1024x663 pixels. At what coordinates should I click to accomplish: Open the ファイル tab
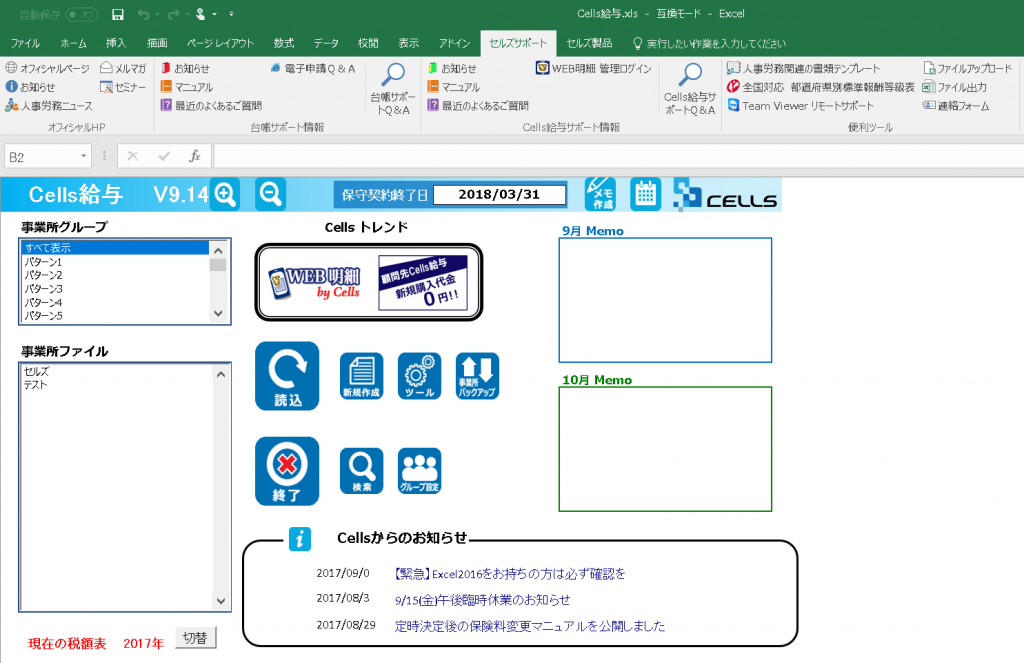click(25, 43)
